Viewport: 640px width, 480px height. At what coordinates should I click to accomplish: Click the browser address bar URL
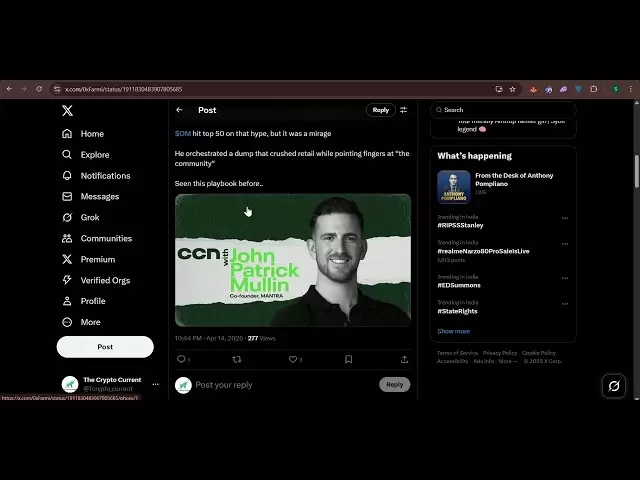123,89
